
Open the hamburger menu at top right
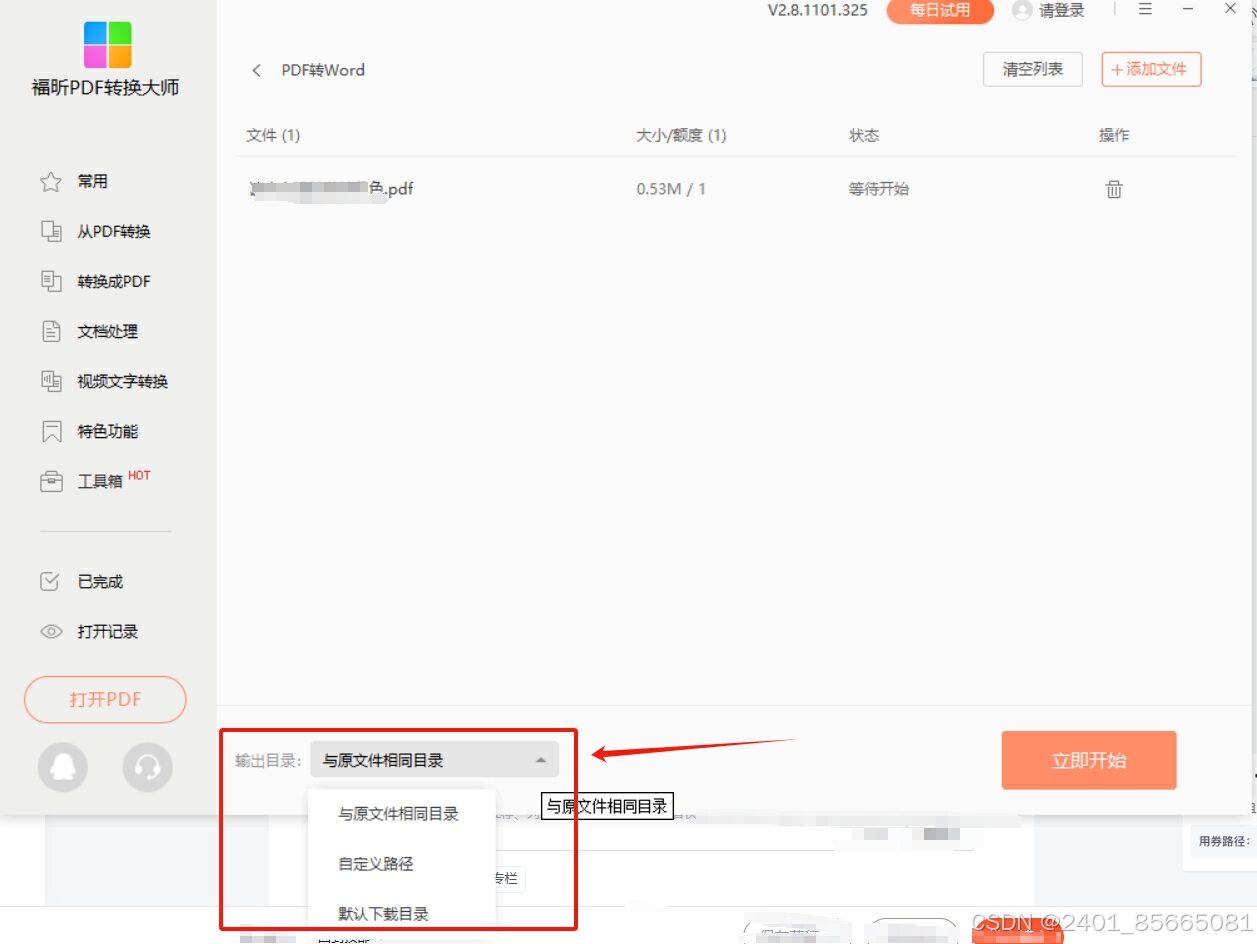[x=1144, y=10]
